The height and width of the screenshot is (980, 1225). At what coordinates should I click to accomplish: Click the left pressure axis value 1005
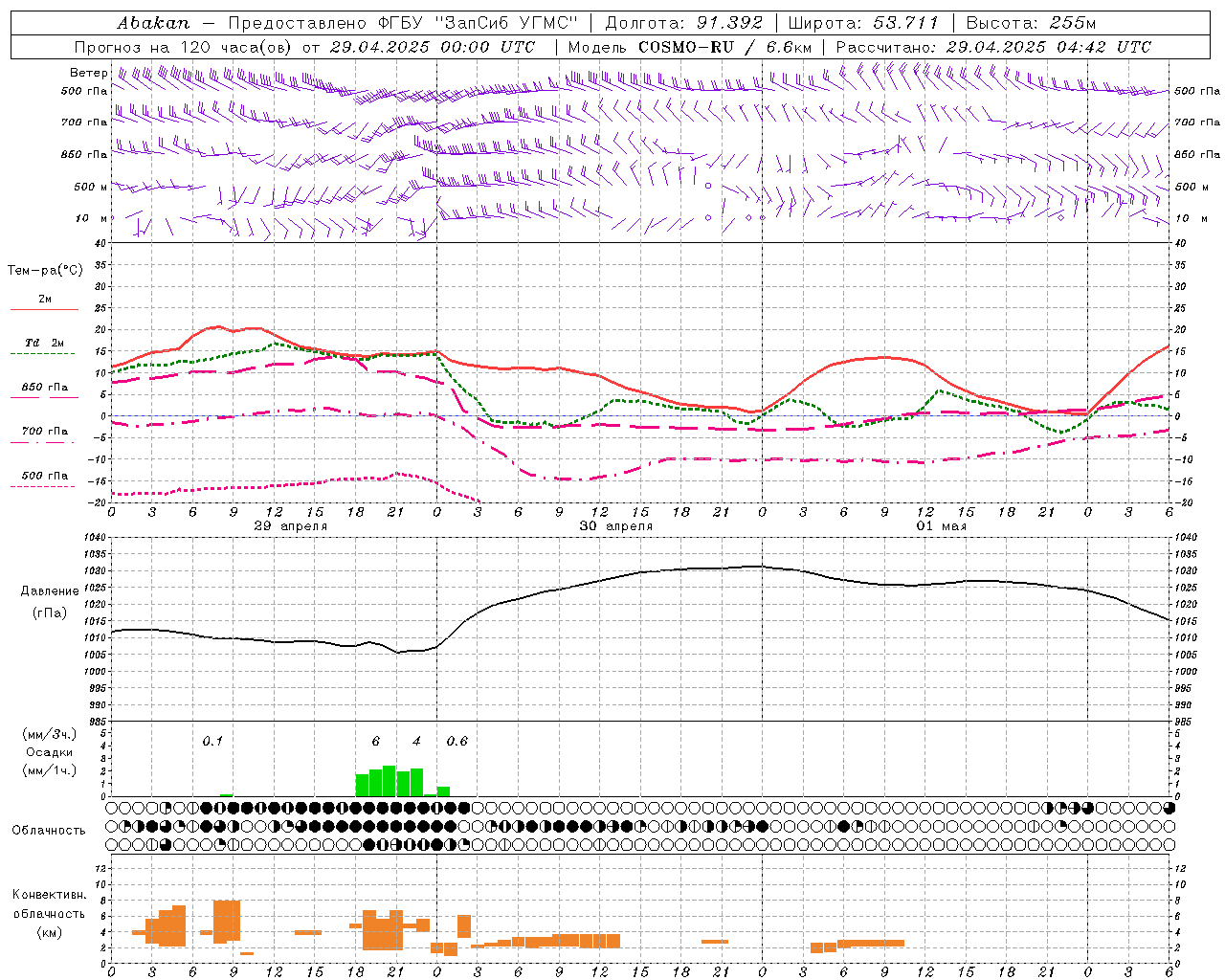click(94, 655)
